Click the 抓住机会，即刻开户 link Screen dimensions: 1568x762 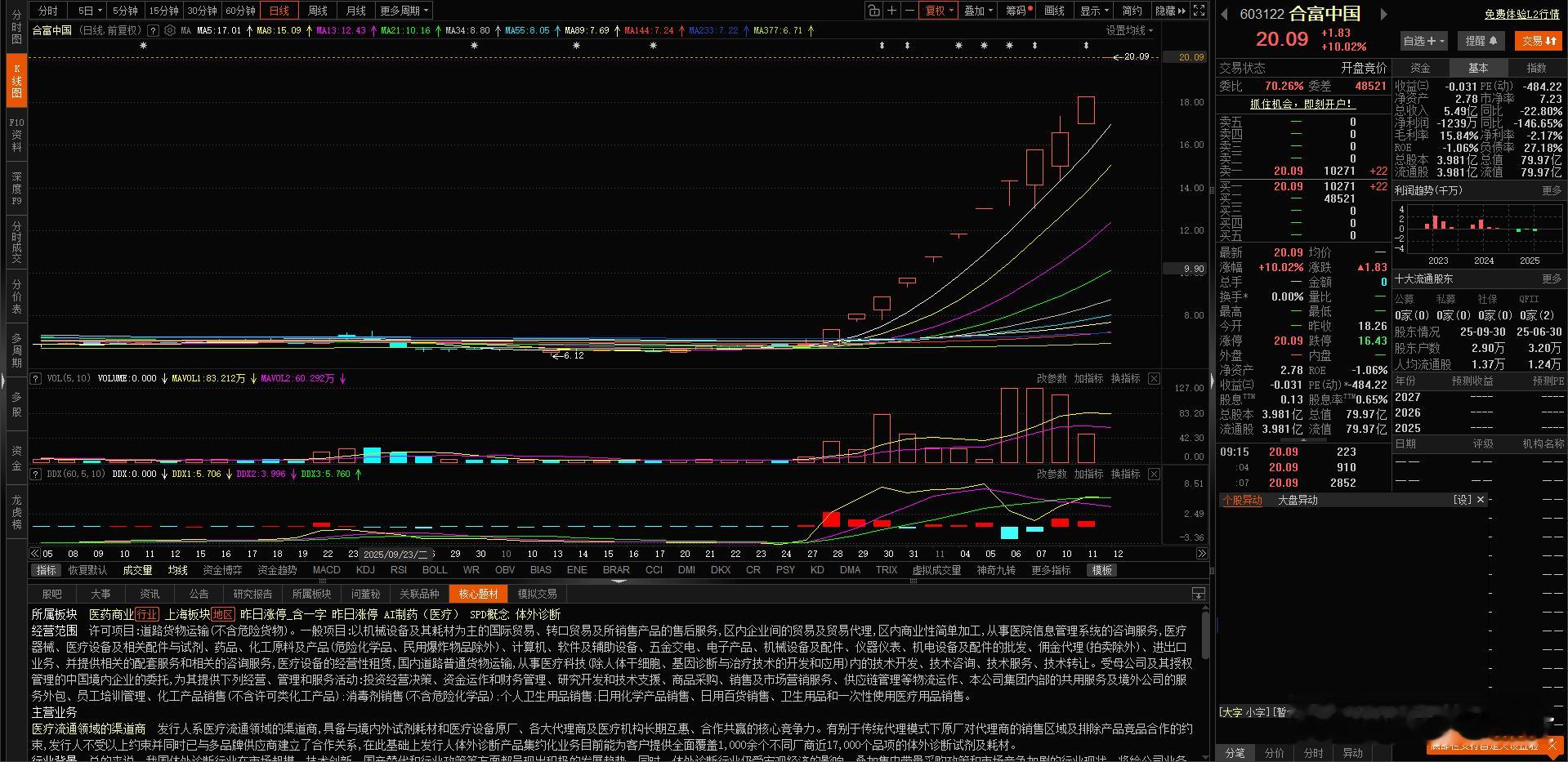pyautogui.click(x=1301, y=105)
